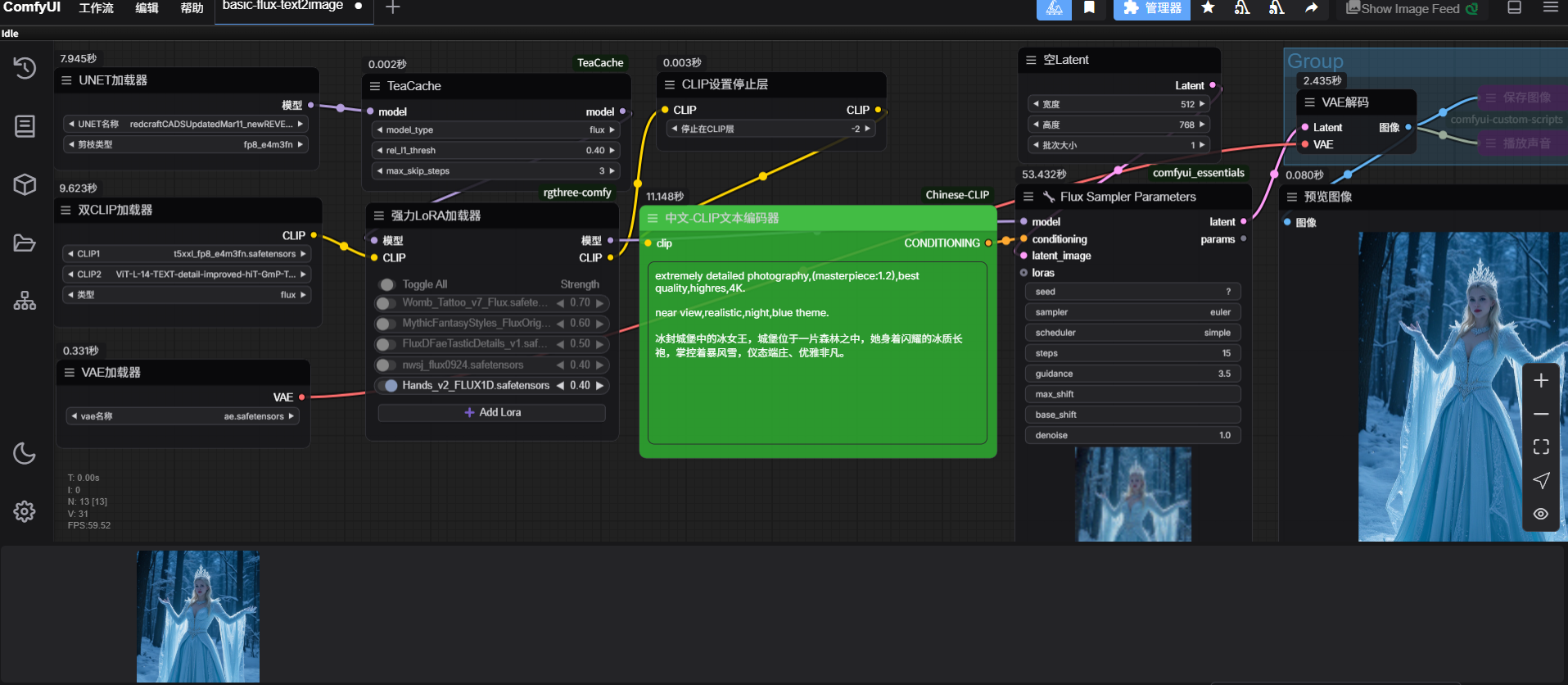Decrease Hands_v2_FLUX1D strength with left arrow
1568x685 pixels.
pos(561,386)
